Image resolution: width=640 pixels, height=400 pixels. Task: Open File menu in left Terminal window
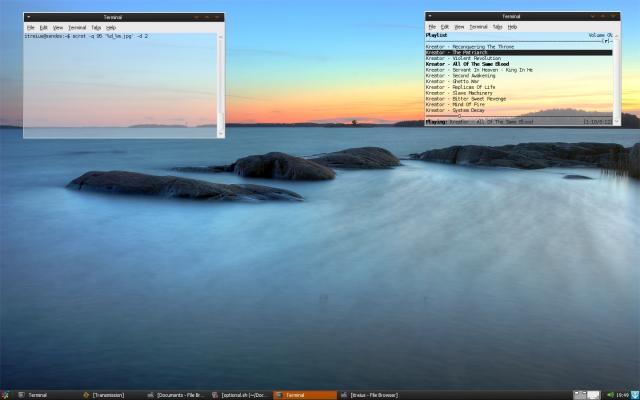[x=31, y=28]
